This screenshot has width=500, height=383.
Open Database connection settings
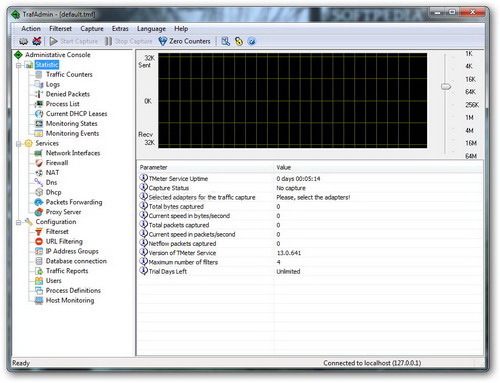pos(76,261)
